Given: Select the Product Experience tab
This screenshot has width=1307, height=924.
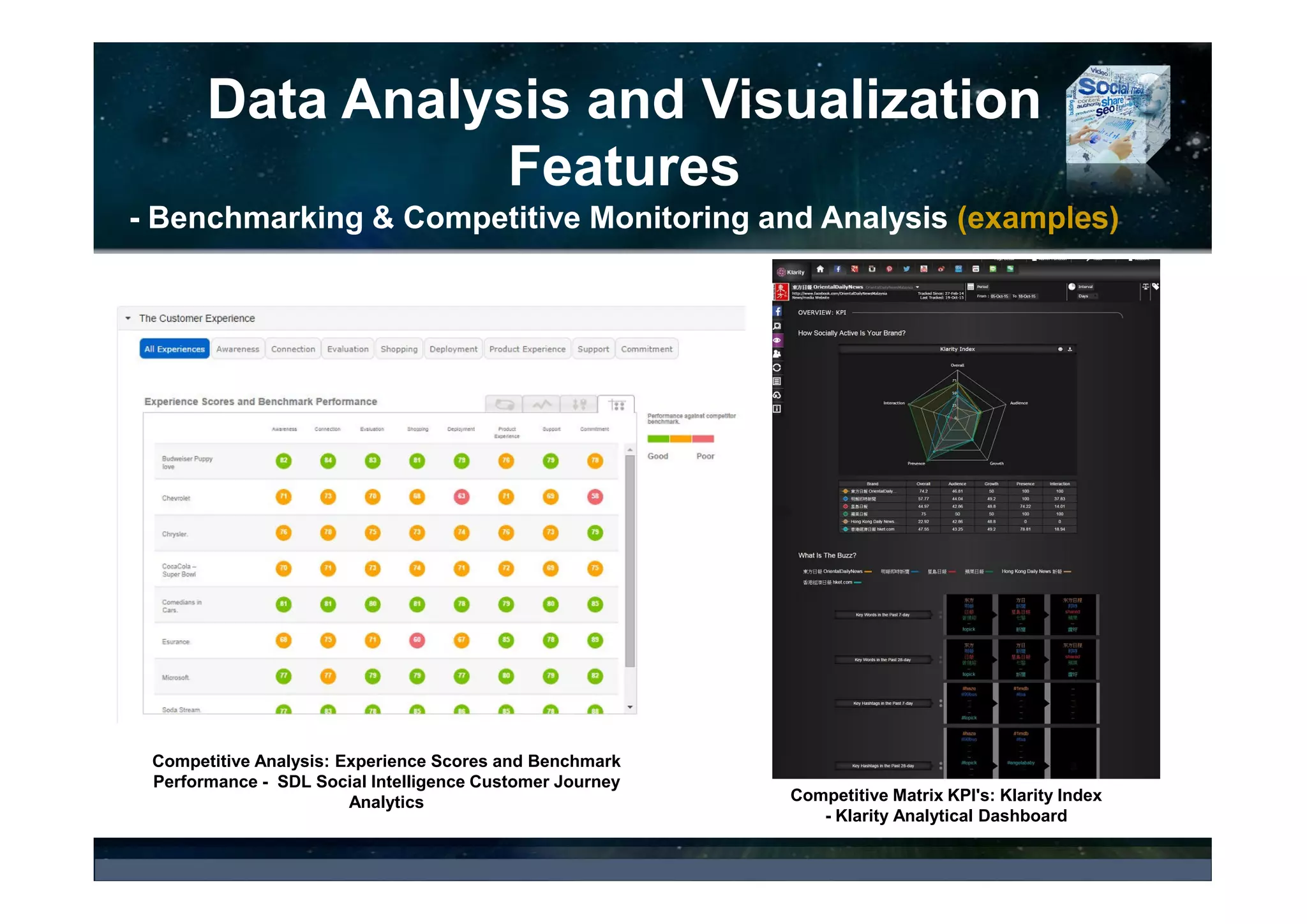Looking at the screenshot, I should (x=527, y=349).
